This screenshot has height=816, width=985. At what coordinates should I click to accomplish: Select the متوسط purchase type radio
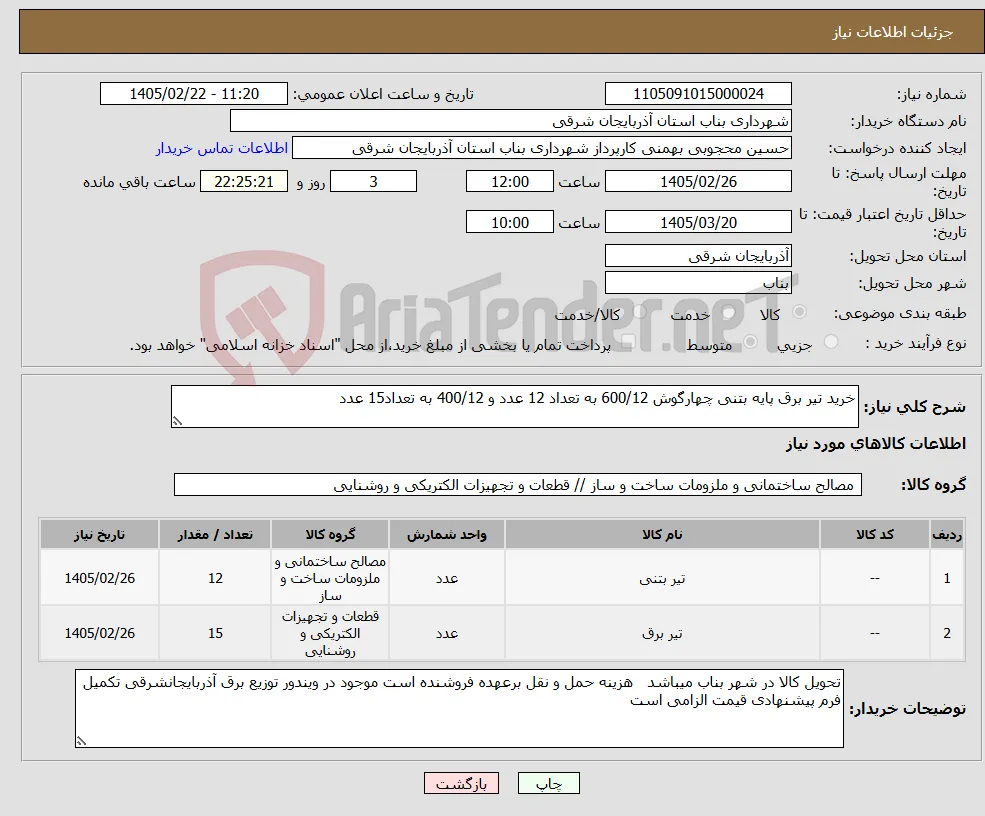click(750, 342)
